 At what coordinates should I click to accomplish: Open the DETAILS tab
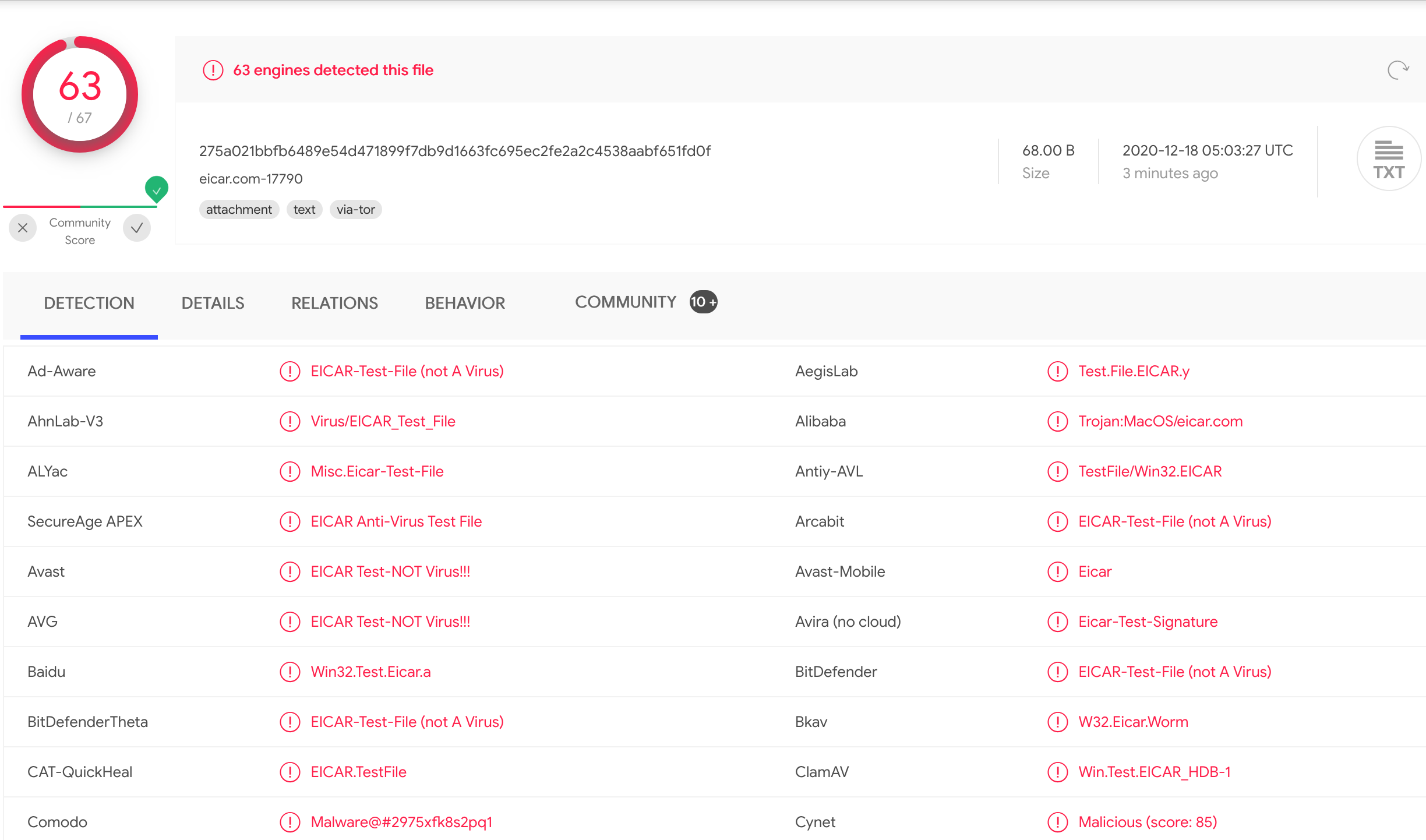[213, 303]
